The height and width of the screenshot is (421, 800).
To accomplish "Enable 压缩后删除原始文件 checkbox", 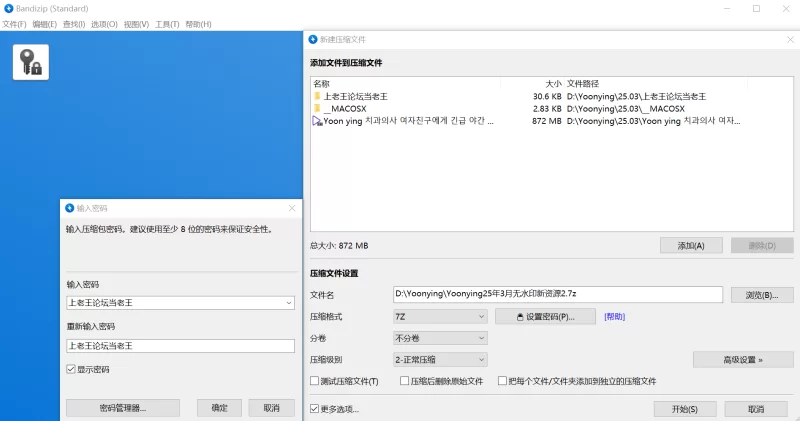I will click(x=403, y=381).
